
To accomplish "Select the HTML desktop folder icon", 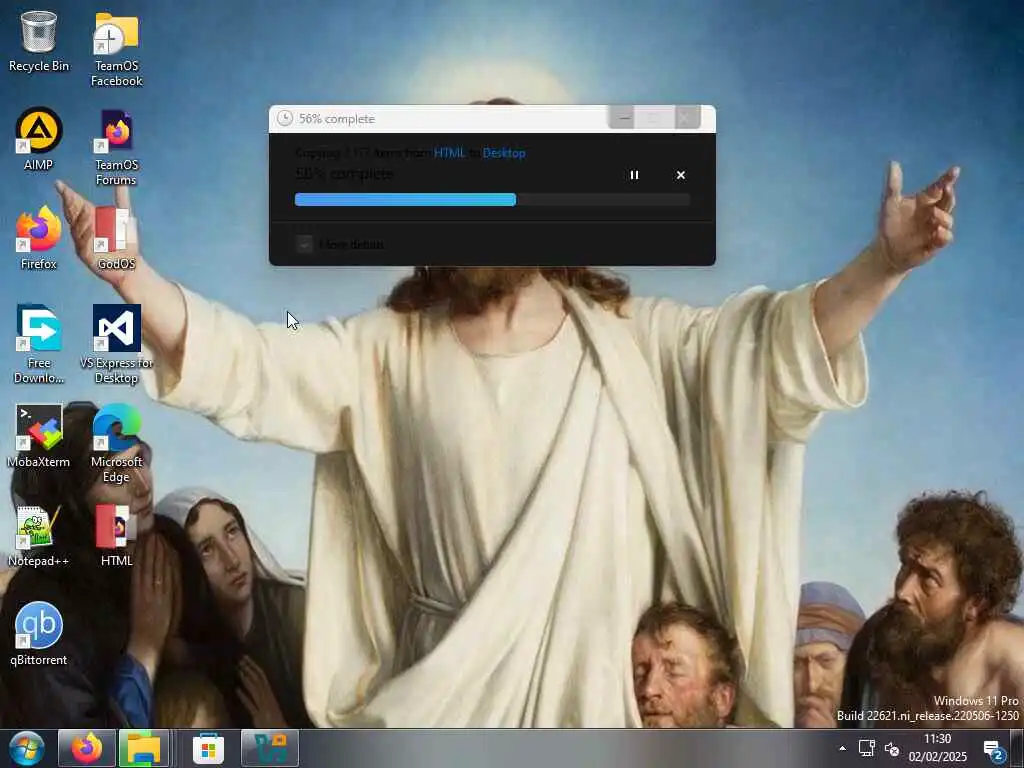I will click(116, 536).
